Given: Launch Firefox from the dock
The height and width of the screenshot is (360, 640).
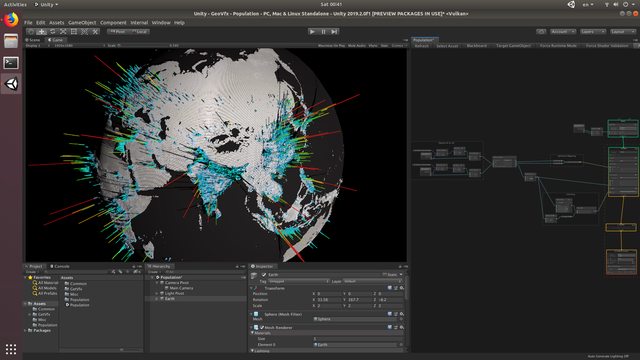Looking at the screenshot, I should pyautogui.click(x=11, y=20).
